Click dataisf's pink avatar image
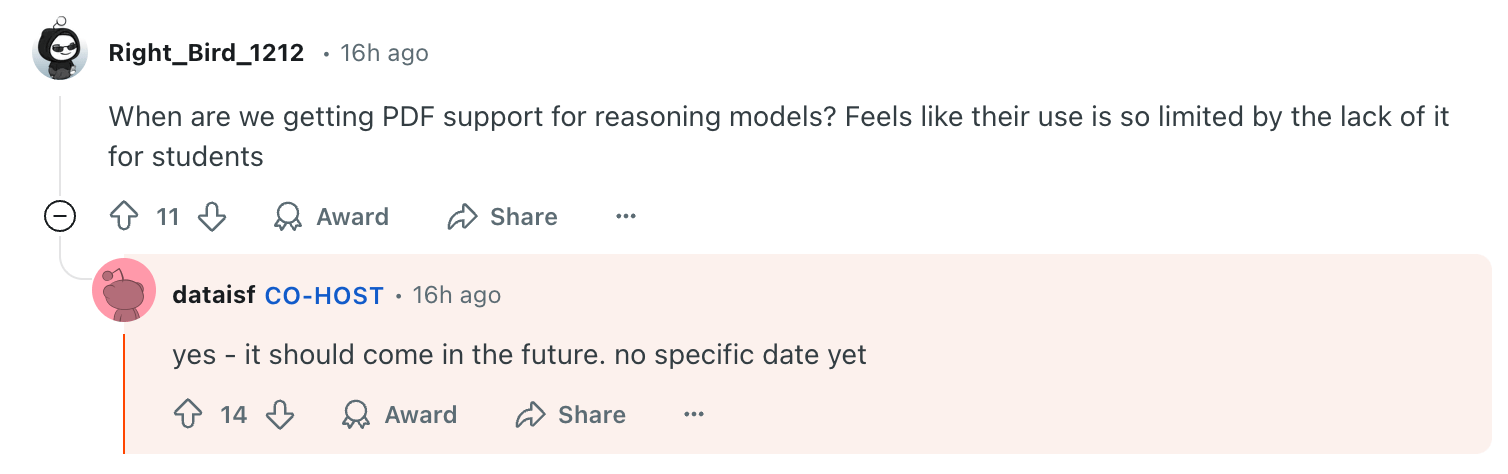The image size is (1508, 474). tap(124, 291)
